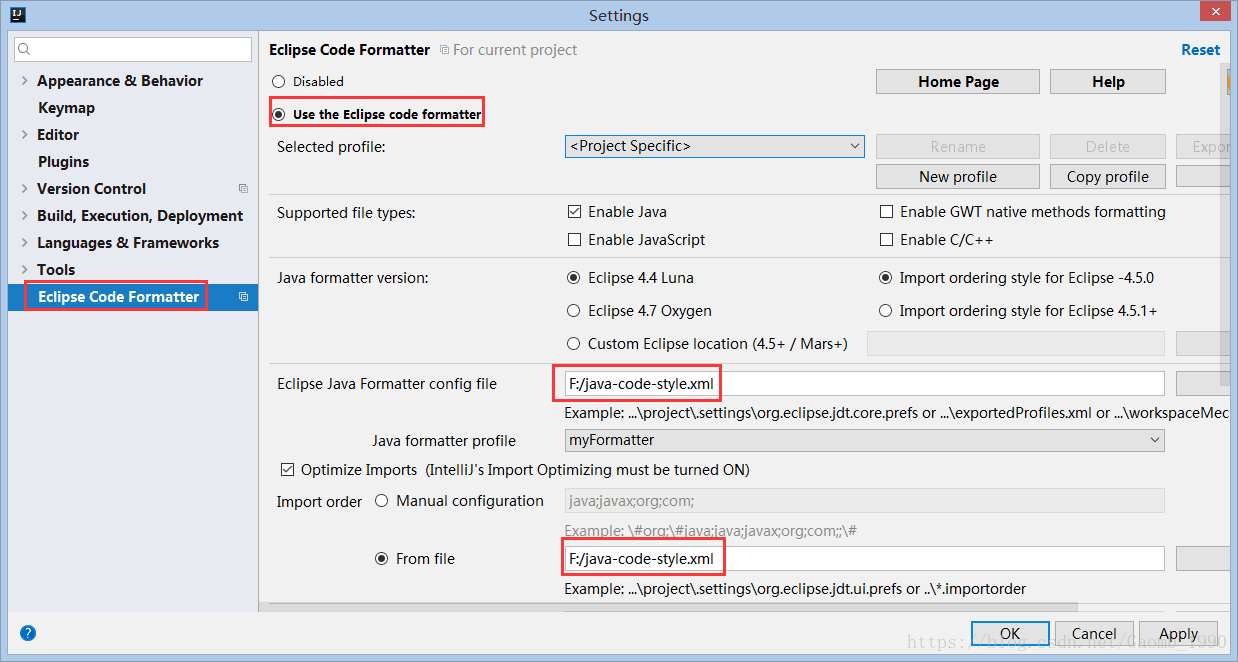Viewport: 1238px width, 662px height.
Task: Expand Build, Execution, Deployment node
Action: pyautogui.click(x=24, y=216)
